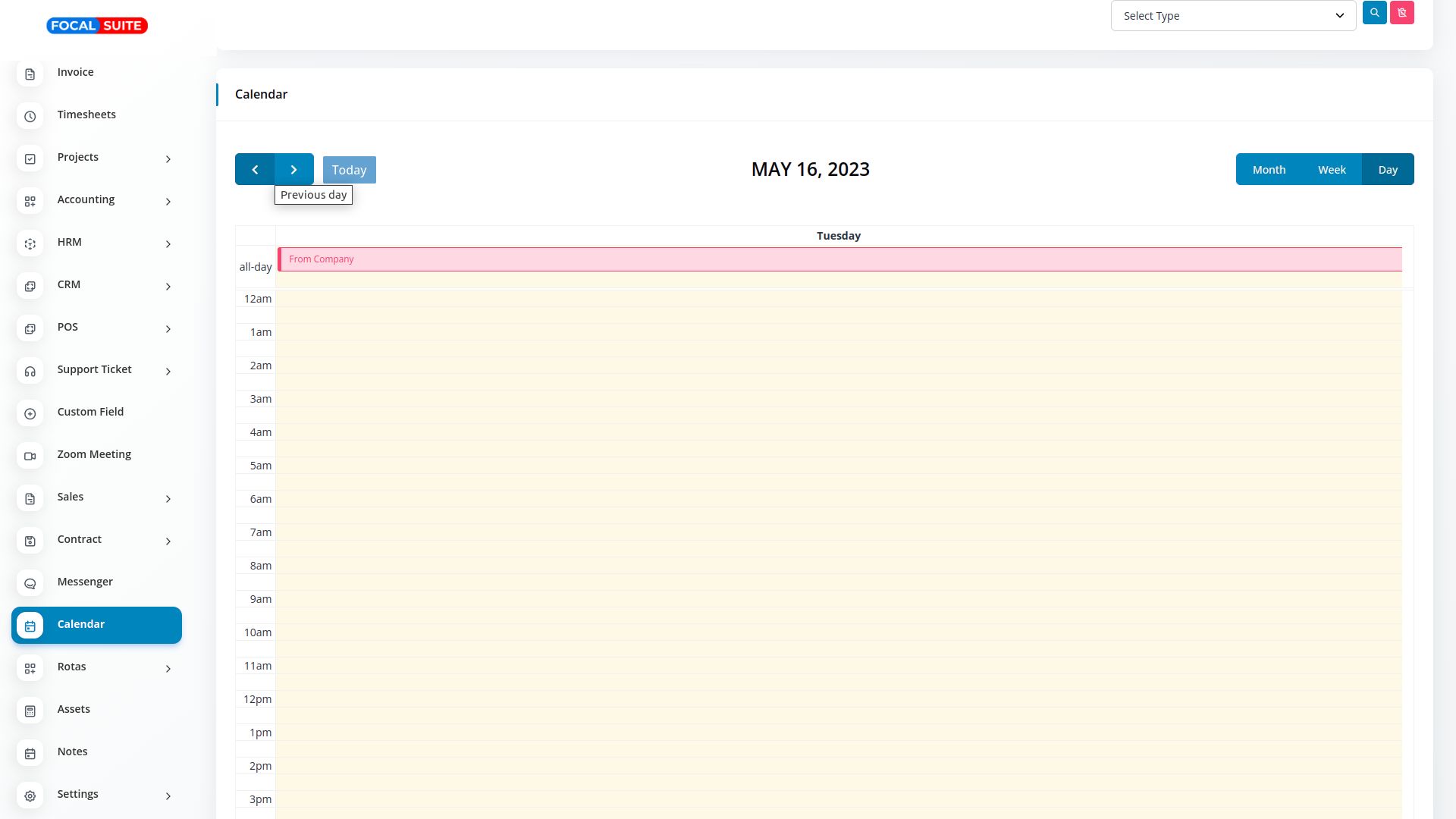This screenshot has width=1456, height=819.
Task: Click the pink reset filter icon
Action: pyautogui.click(x=1401, y=13)
